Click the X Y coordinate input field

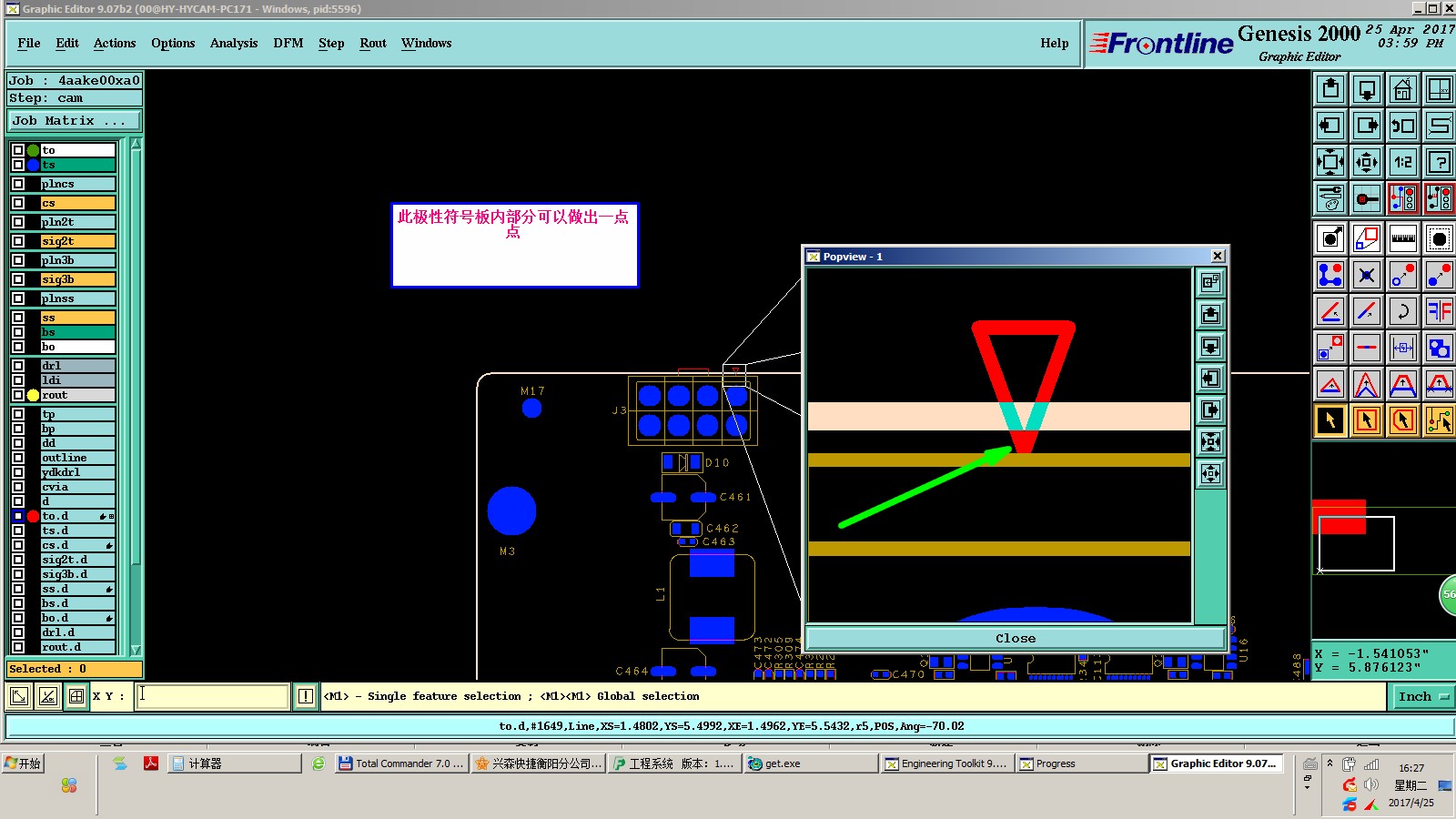[213, 696]
